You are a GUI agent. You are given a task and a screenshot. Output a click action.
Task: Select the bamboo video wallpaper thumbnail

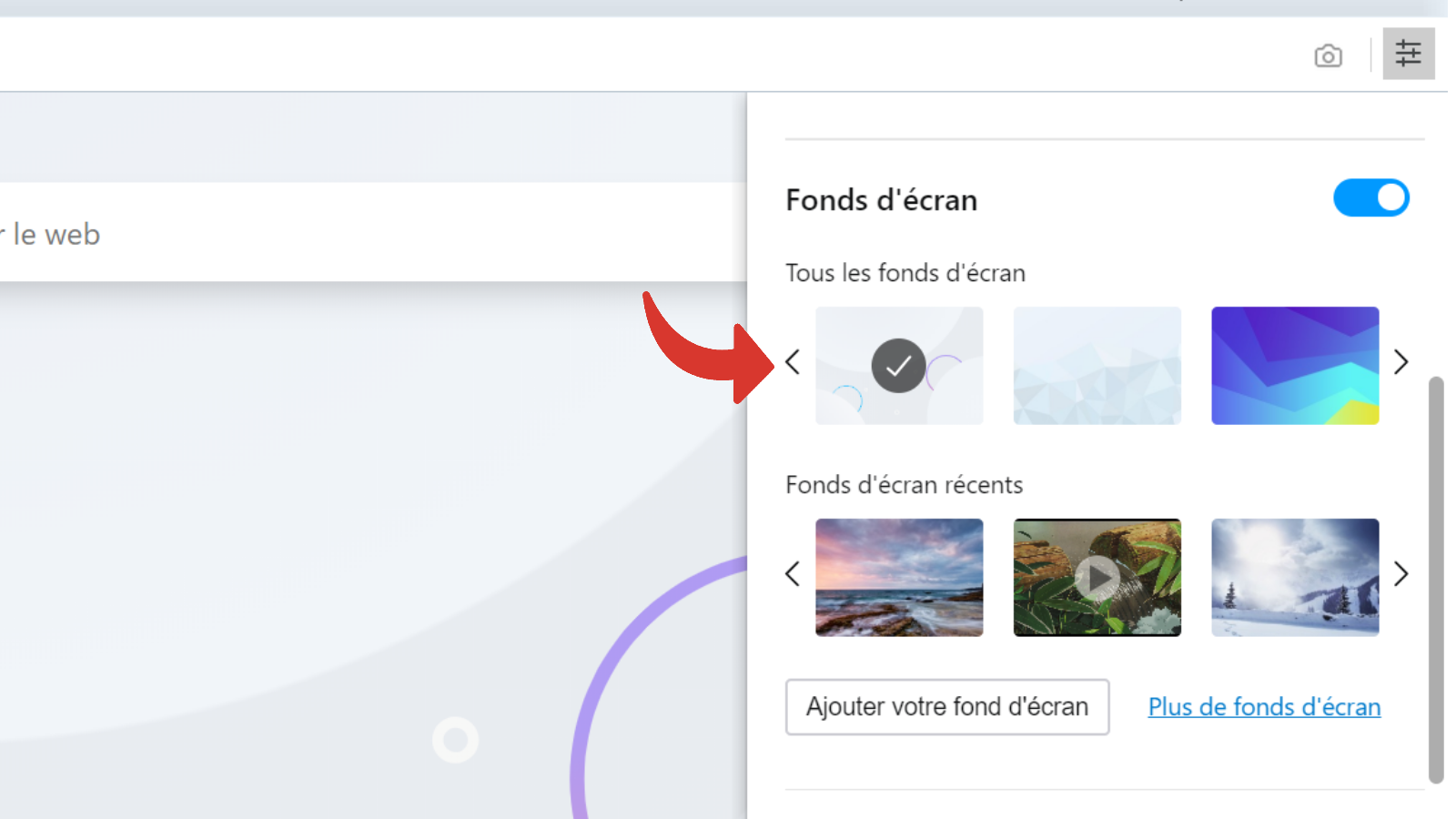coord(1097,577)
